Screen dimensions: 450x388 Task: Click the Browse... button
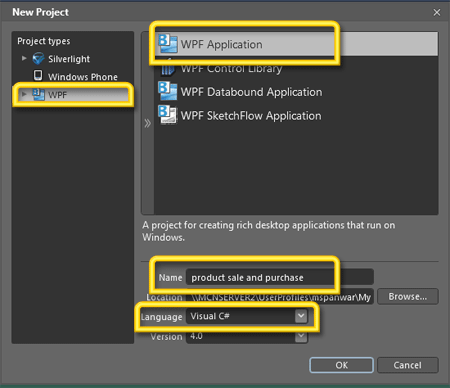coord(408,296)
